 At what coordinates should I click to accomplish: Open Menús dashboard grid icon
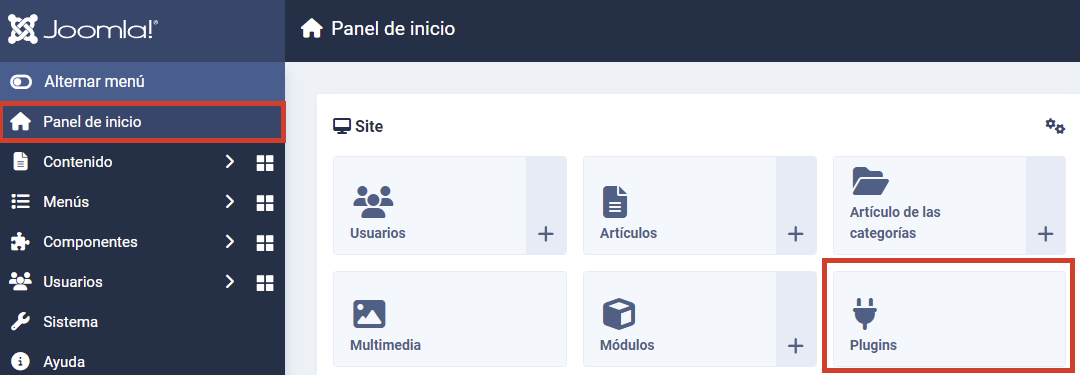(265, 203)
